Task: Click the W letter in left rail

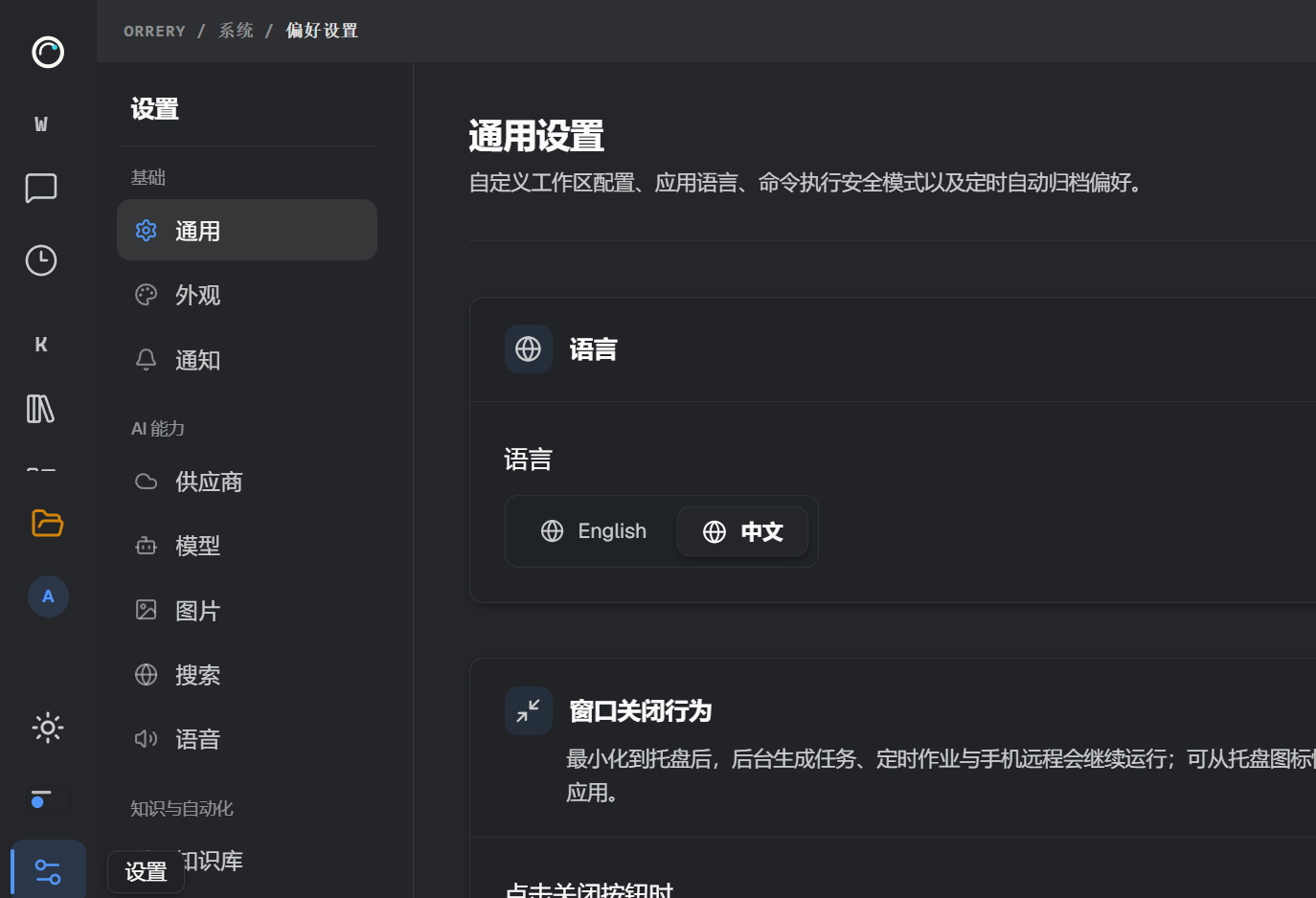Action: pyautogui.click(x=41, y=123)
